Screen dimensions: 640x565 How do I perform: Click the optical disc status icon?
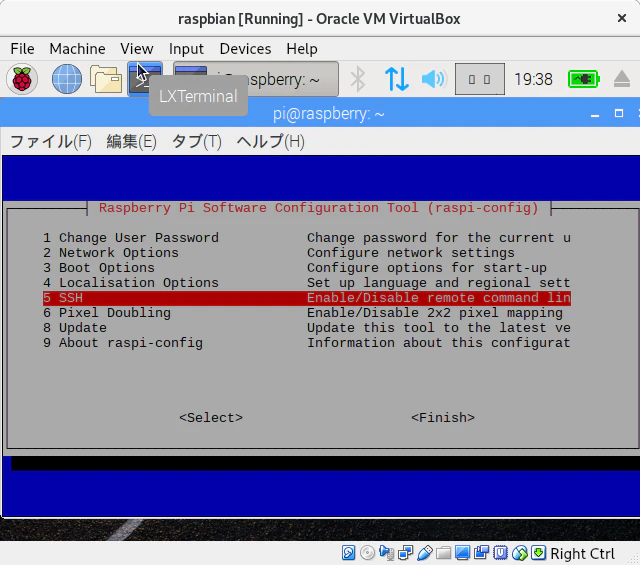(367, 553)
